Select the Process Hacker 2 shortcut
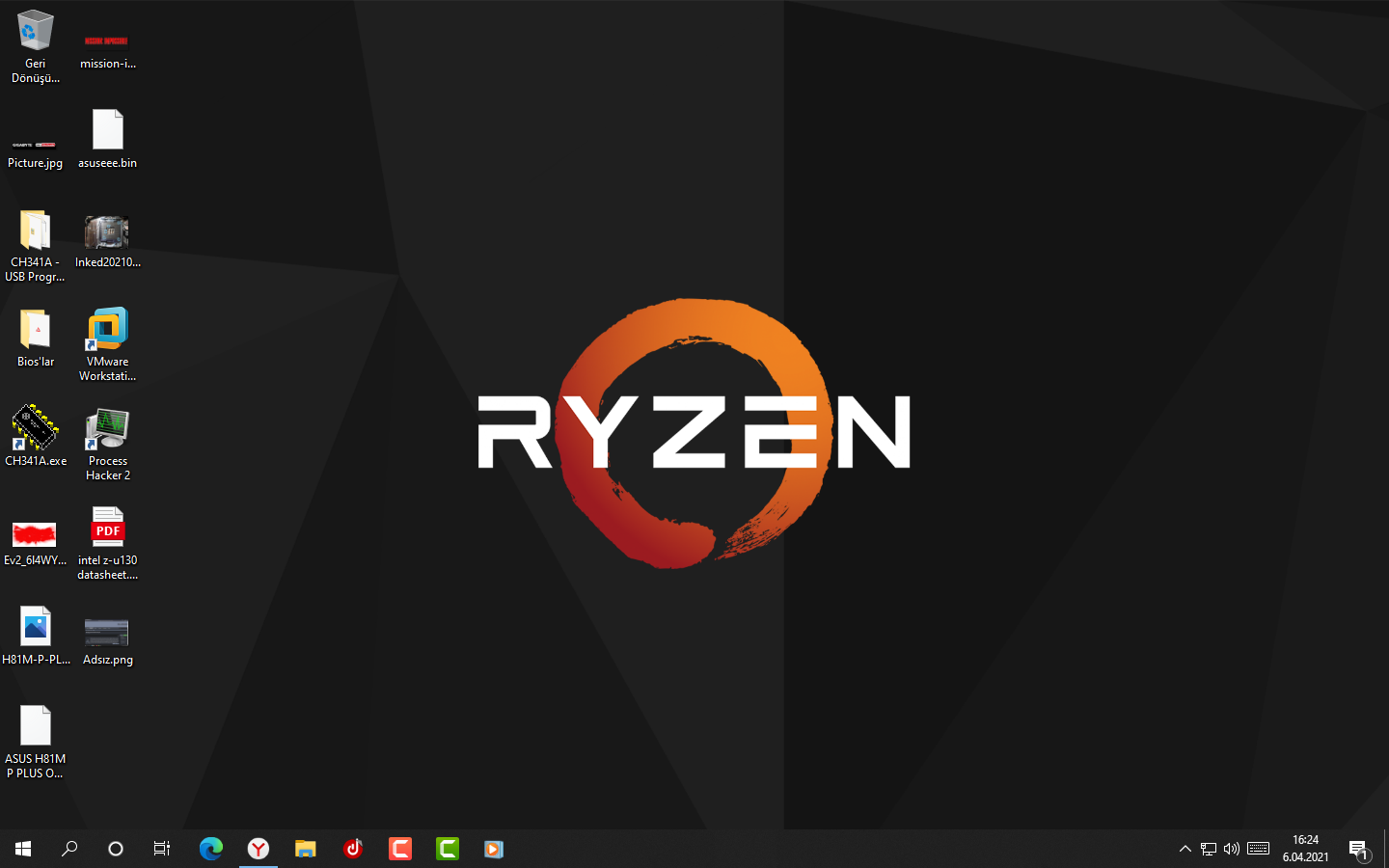This screenshot has width=1389, height=868. (x=108, y=444)
